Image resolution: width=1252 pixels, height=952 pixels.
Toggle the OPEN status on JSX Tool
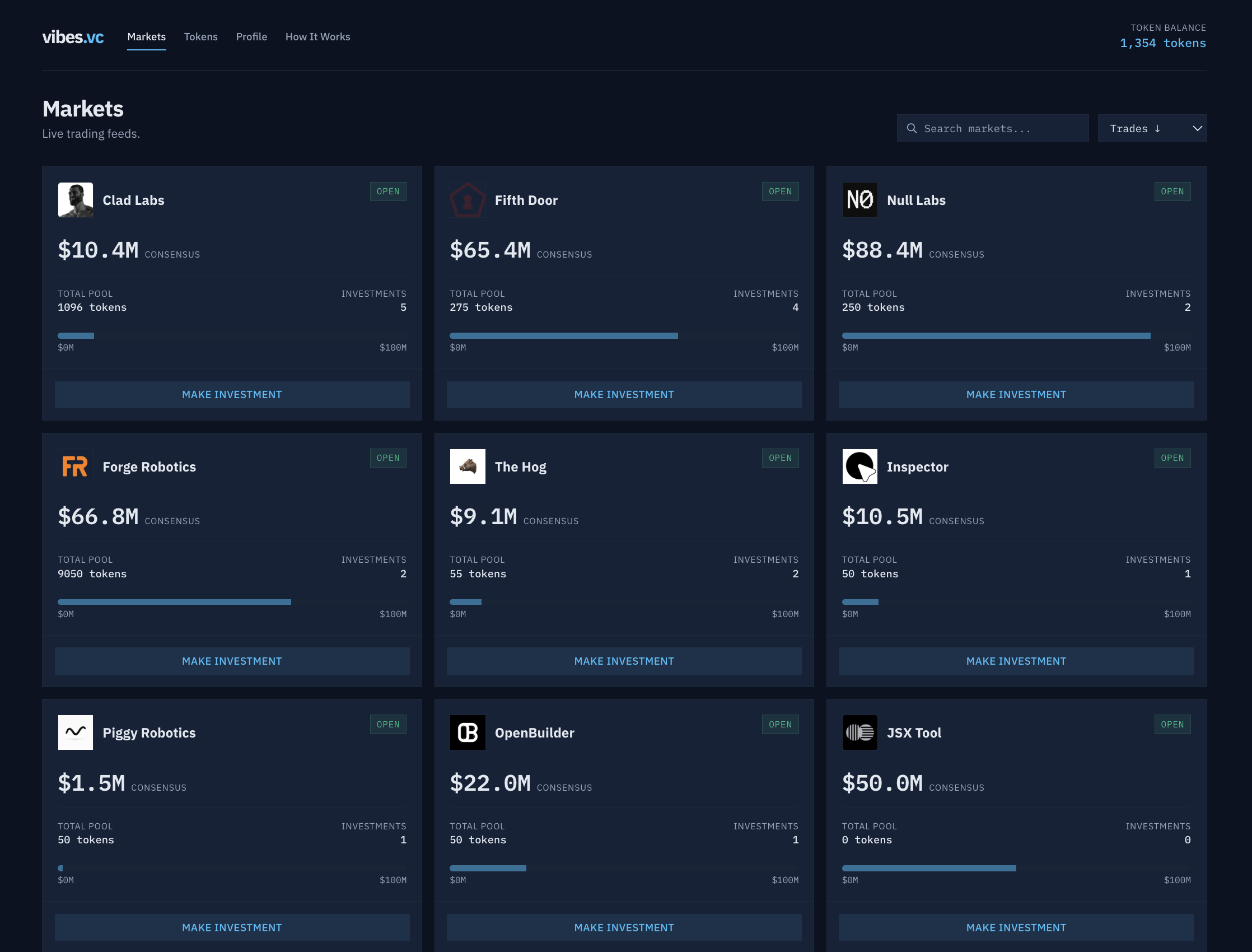[1172, 724]
